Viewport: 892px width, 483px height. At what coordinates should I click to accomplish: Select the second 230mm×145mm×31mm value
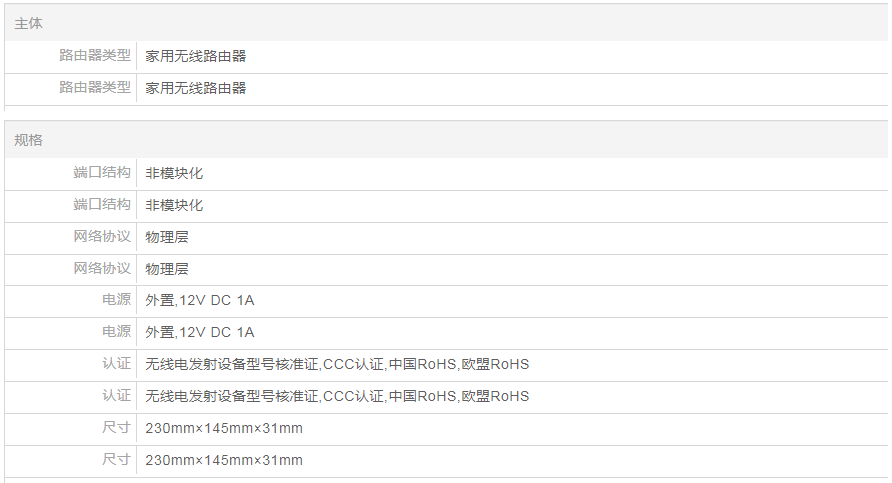point(224,460)
